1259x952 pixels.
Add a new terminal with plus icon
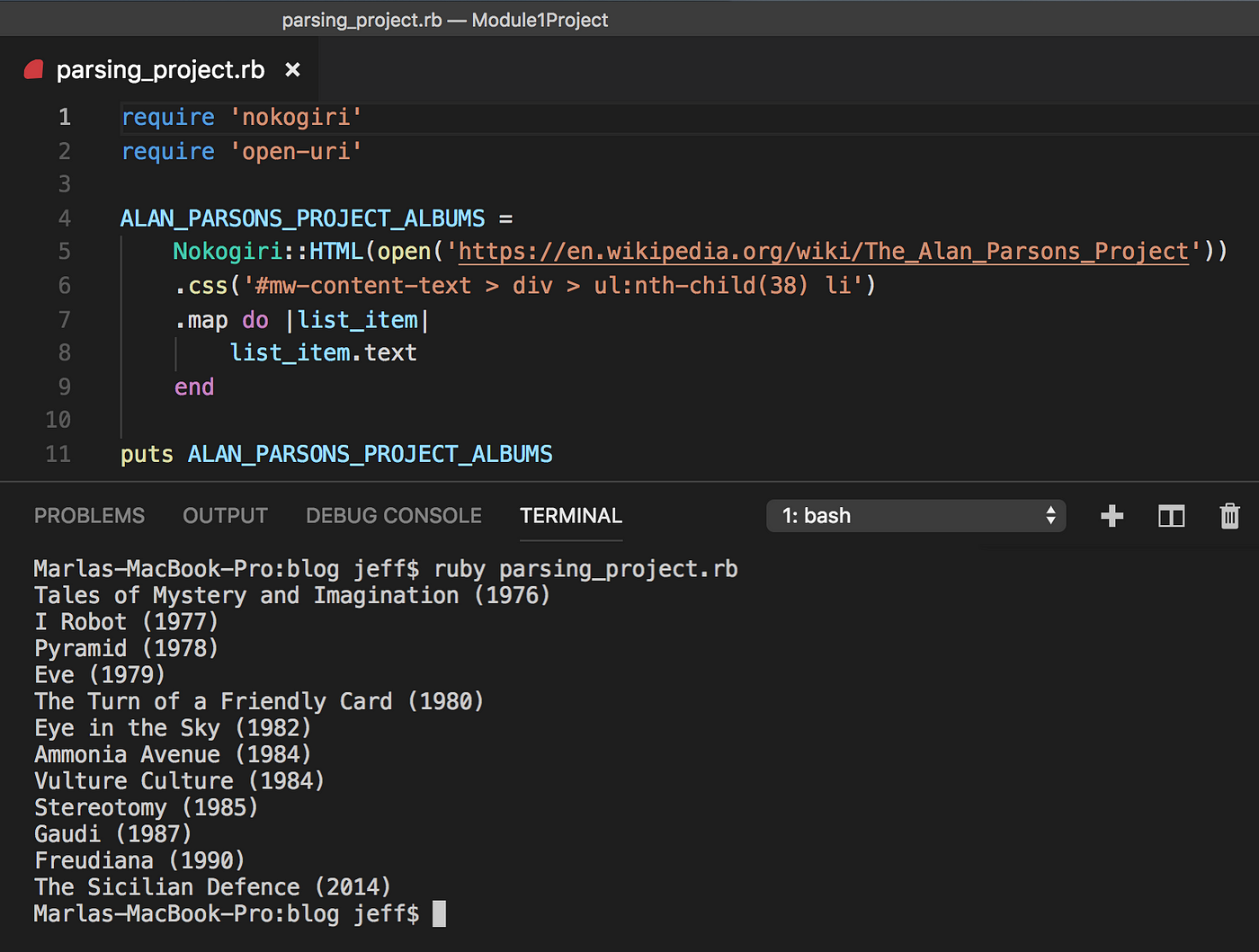tap(1112, 516)
